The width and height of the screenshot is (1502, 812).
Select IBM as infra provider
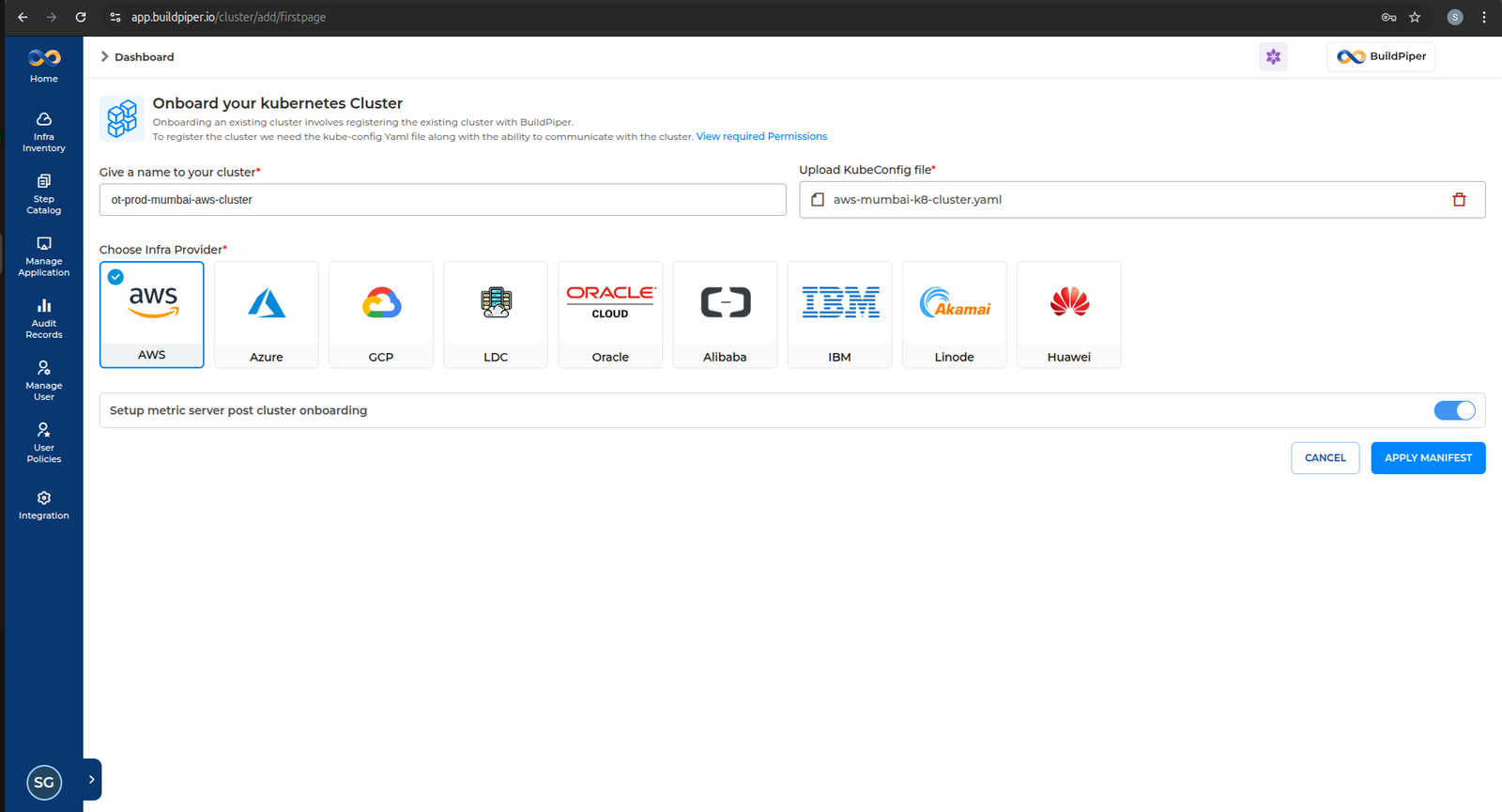point(839,314)
